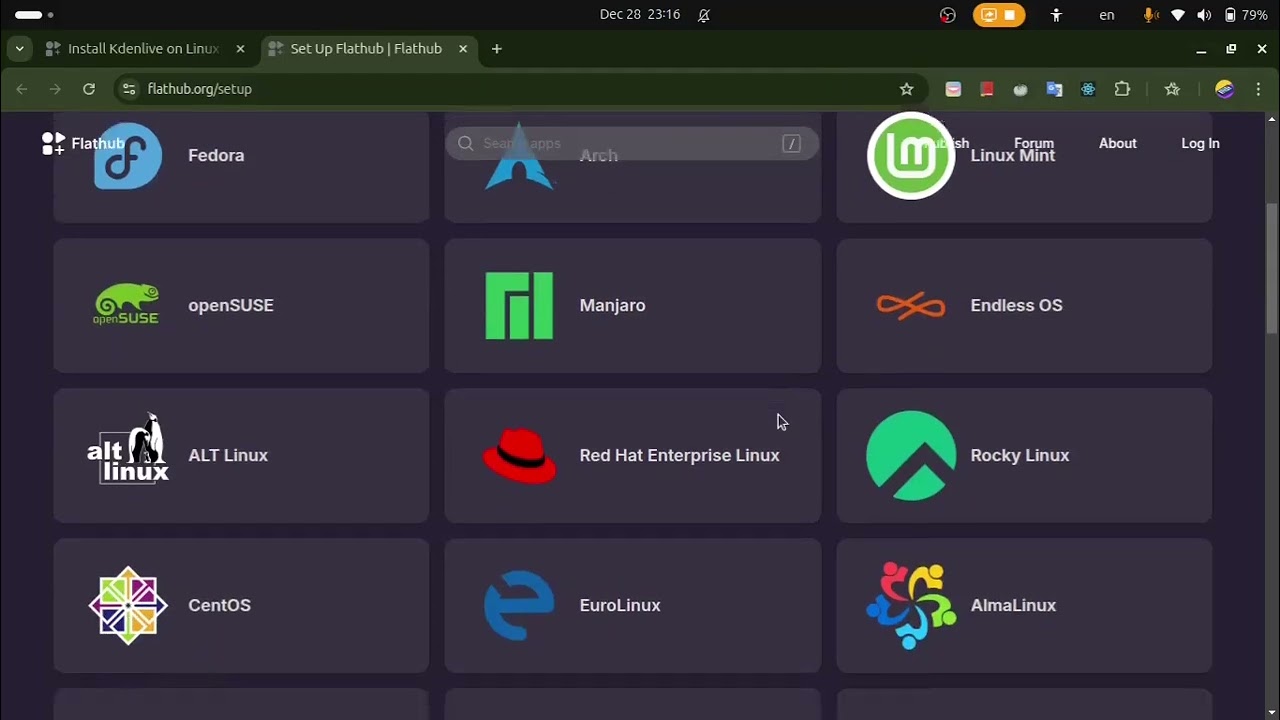
Task: Click the Log In link
Action: [1200, 143]
